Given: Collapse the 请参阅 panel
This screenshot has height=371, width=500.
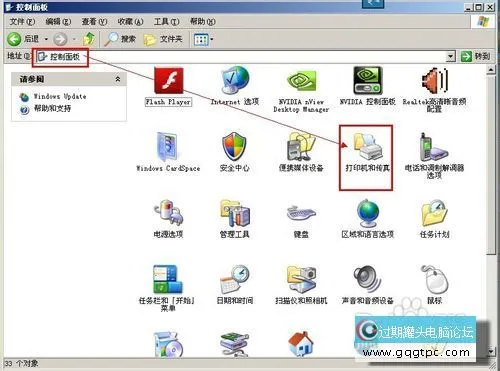Looking at the screenshot, I should (x=118, y=79).
